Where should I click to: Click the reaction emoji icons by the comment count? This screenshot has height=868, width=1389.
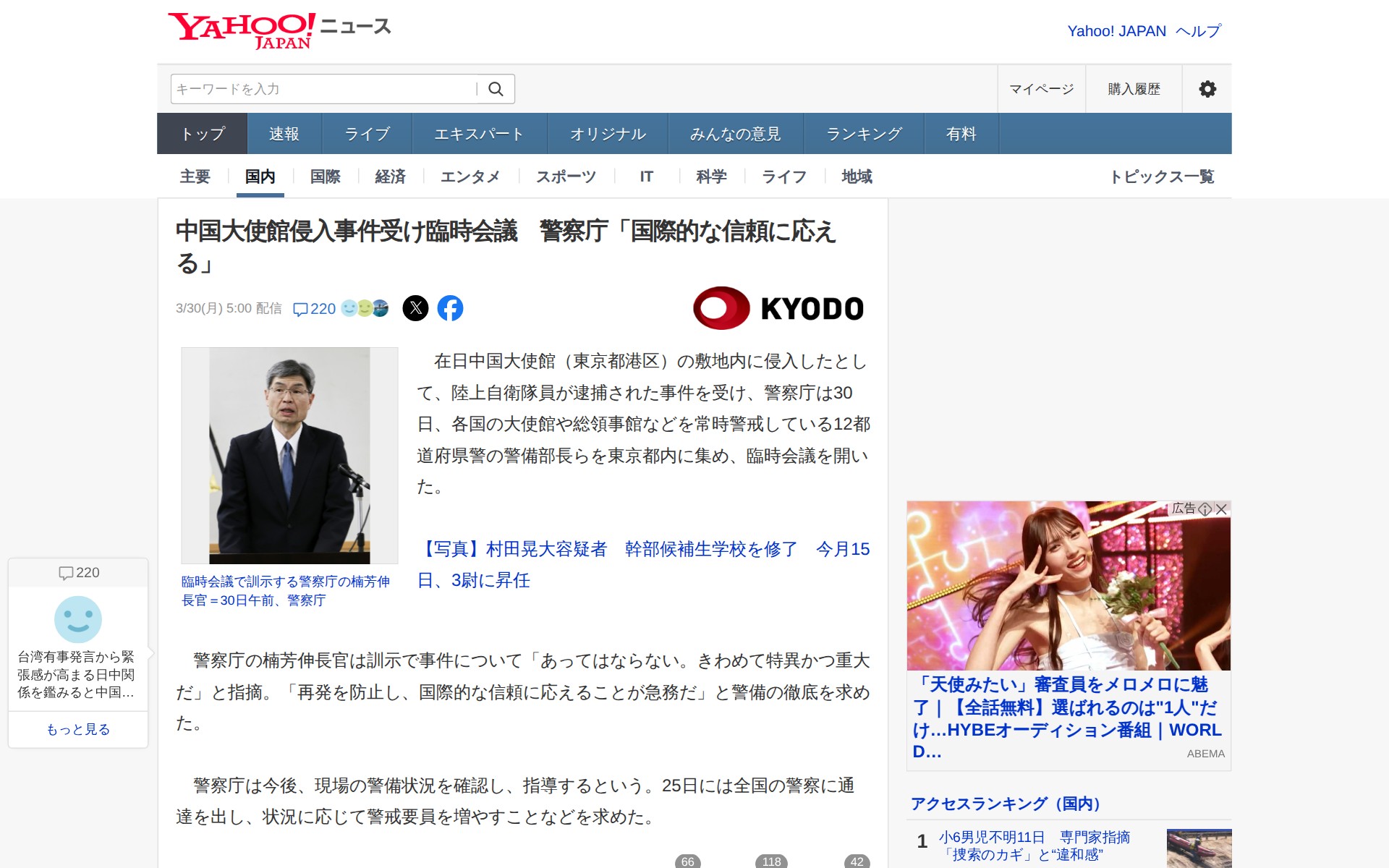click(365, 308)
